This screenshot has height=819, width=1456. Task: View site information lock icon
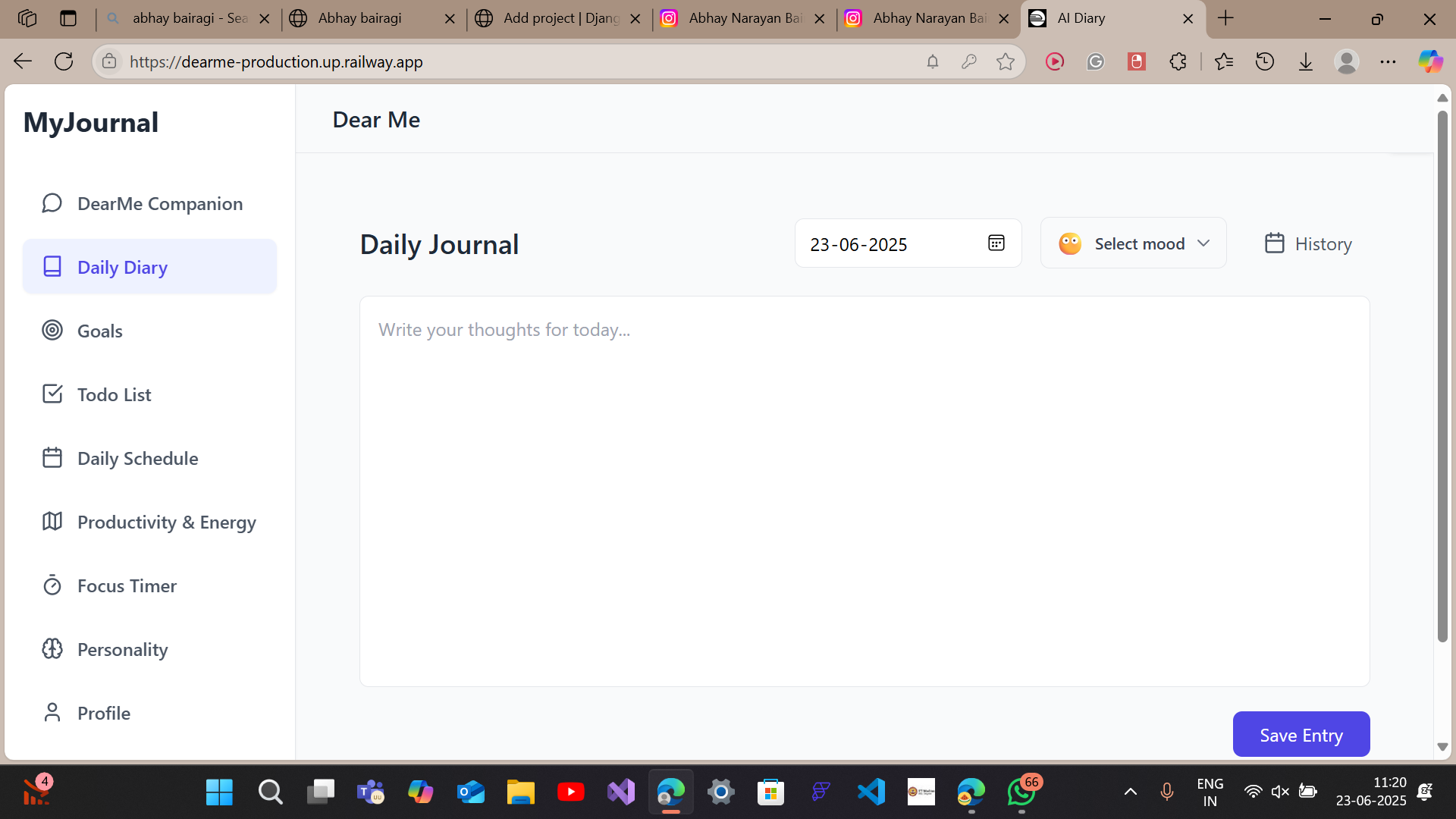(109, 61)
